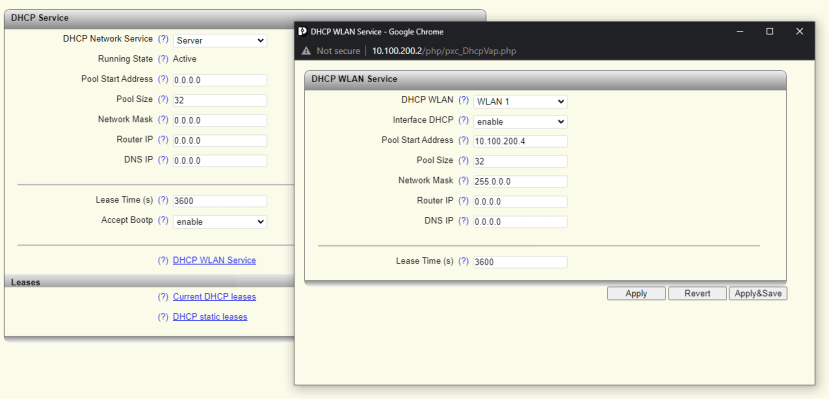The width and height of the screenshot is (829, 399).
Task: Open the DHCP Network Service Server dropdown
Action: tap(220, 41)
